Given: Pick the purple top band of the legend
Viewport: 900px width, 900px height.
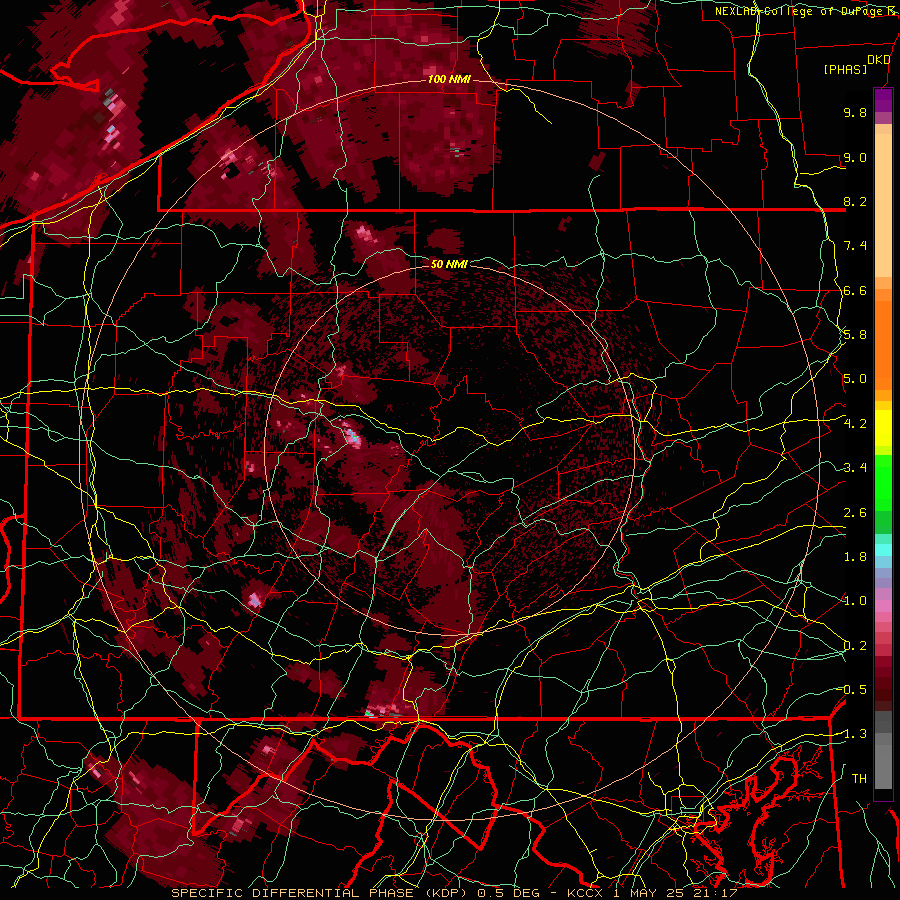Looking at the screenshot, I should [883, 100].
